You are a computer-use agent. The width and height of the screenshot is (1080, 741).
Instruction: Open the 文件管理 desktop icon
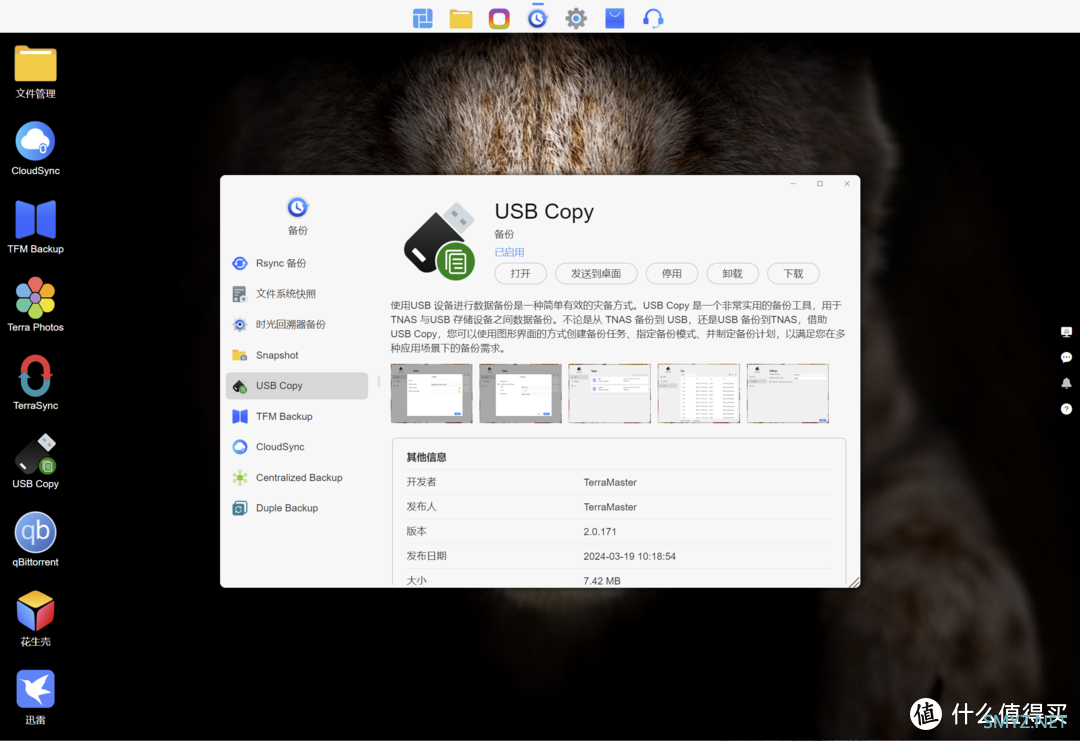[35, 72]
